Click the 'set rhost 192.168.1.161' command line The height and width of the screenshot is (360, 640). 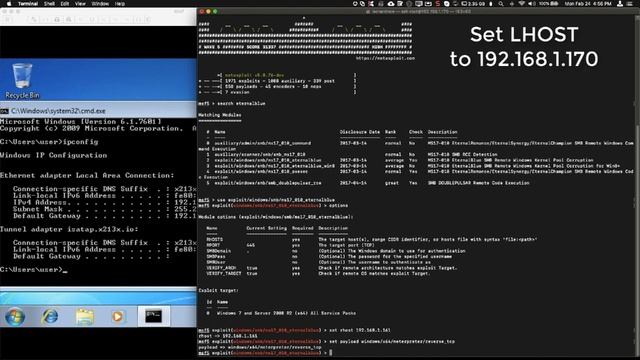point(294,330)
